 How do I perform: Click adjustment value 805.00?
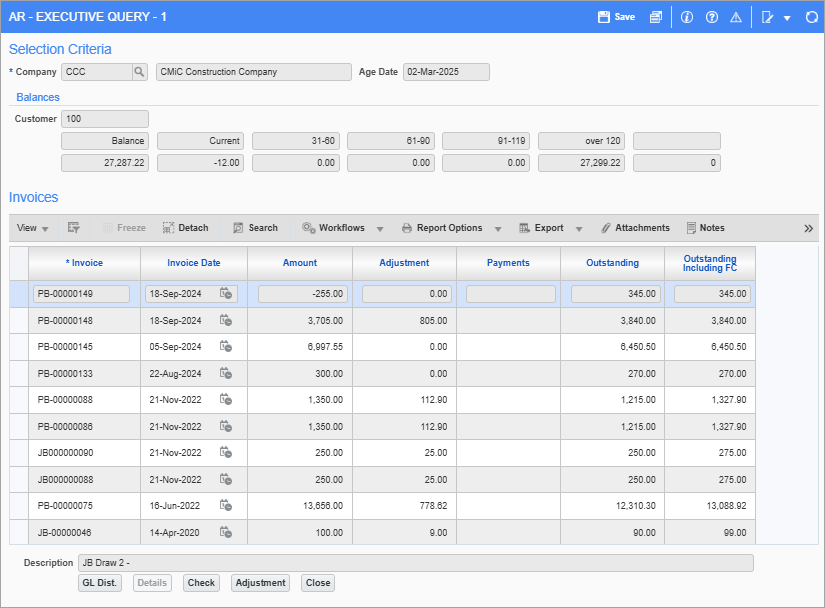click(404, 320)
